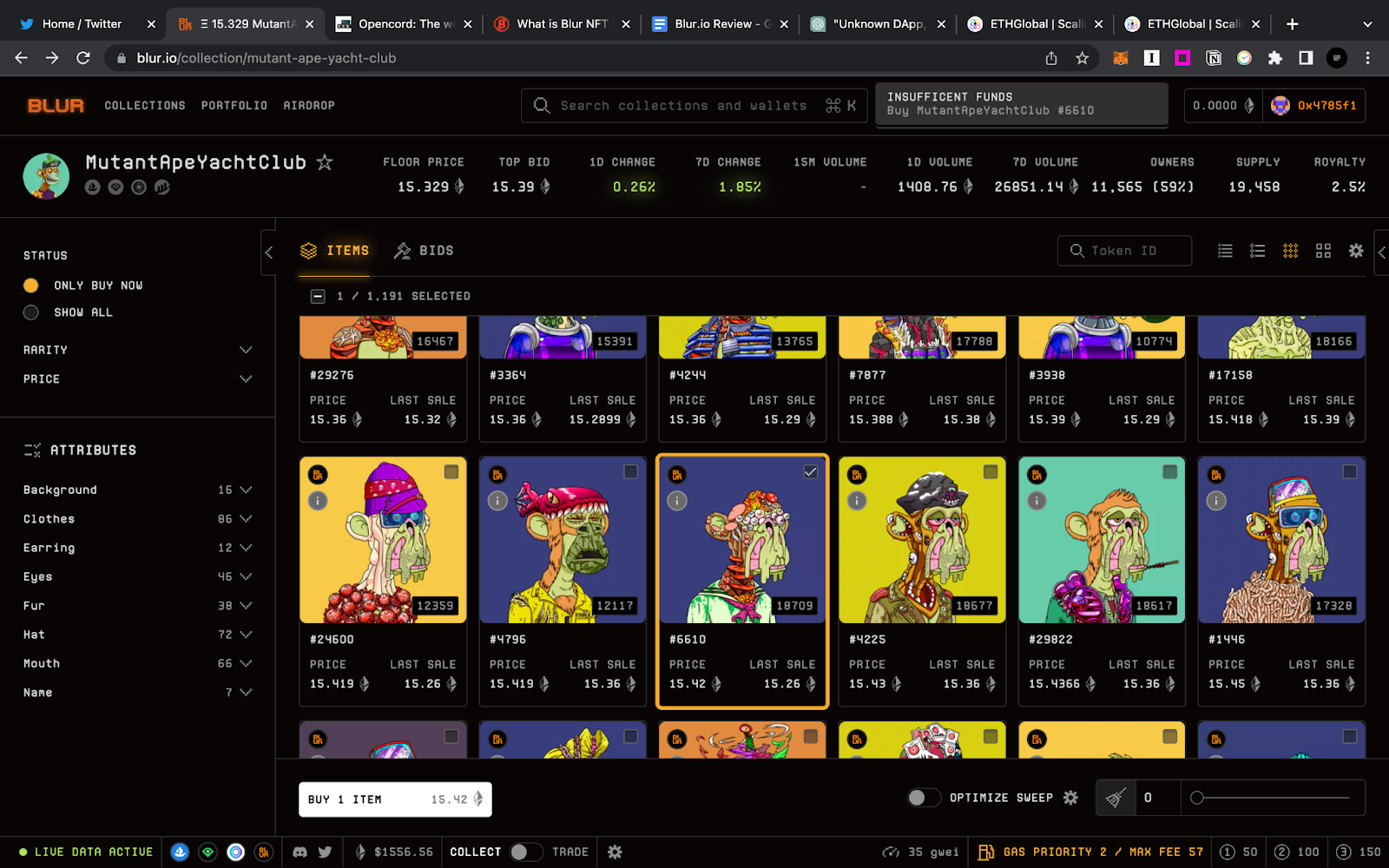Open the status bar settings gear
Image resolution: width=1389 pixels, height=868 pixels.
[x=615, y=852]
